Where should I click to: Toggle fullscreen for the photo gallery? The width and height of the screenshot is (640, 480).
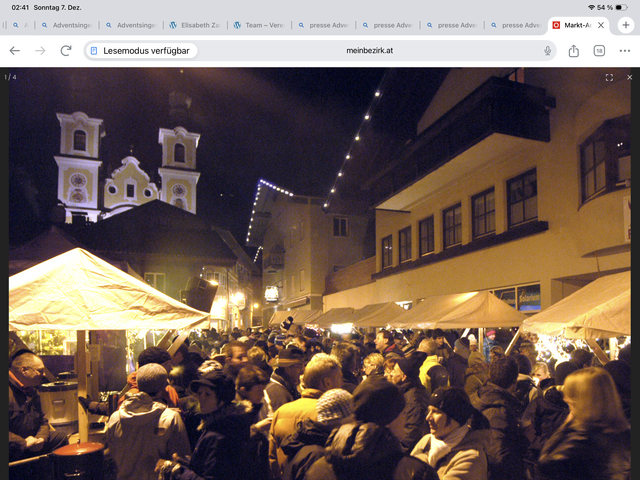(x=609, y=77)
